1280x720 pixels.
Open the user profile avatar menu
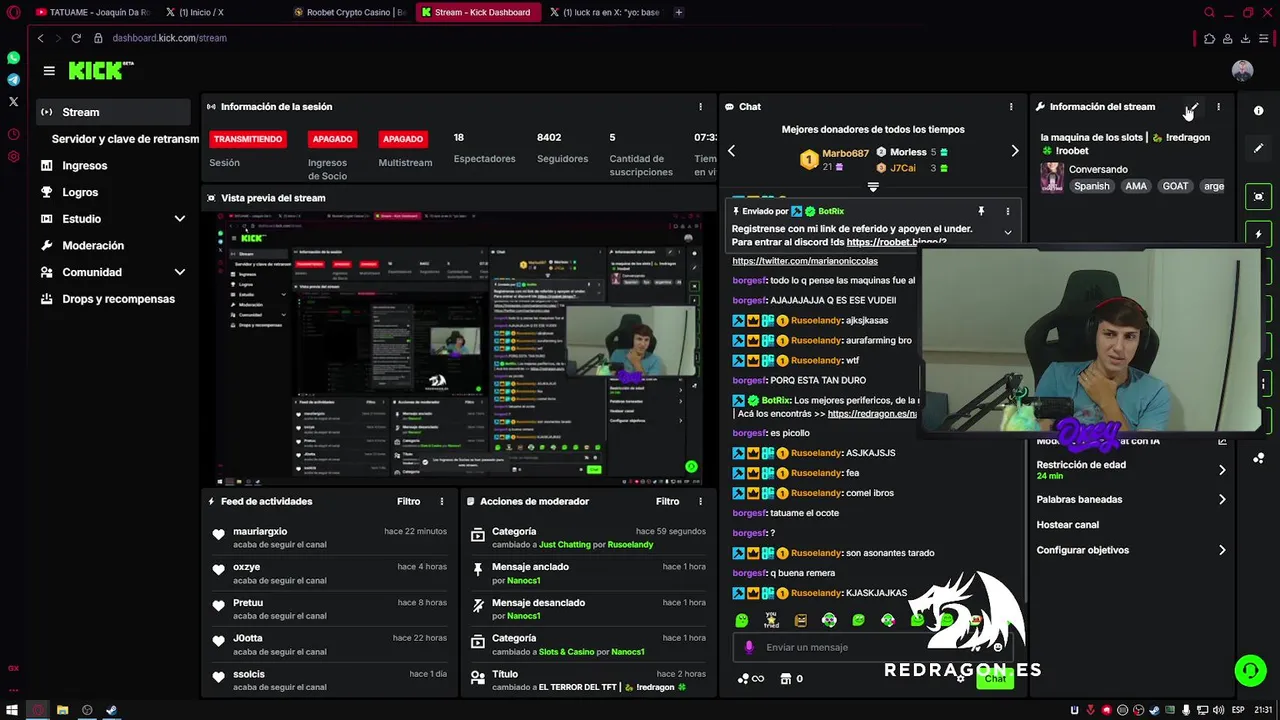click(1242, 71)
